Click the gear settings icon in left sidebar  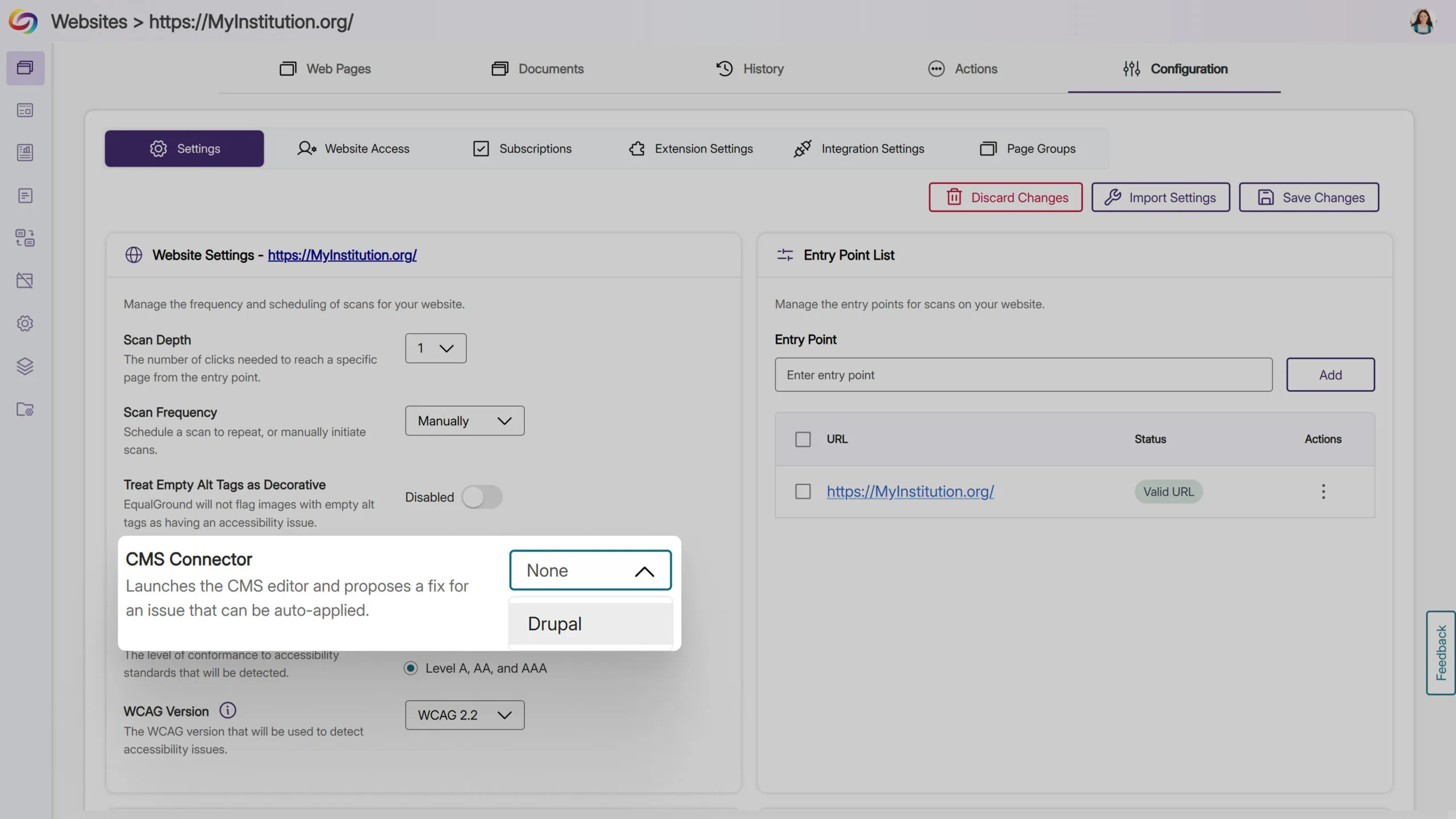click(x=25, y=323)
